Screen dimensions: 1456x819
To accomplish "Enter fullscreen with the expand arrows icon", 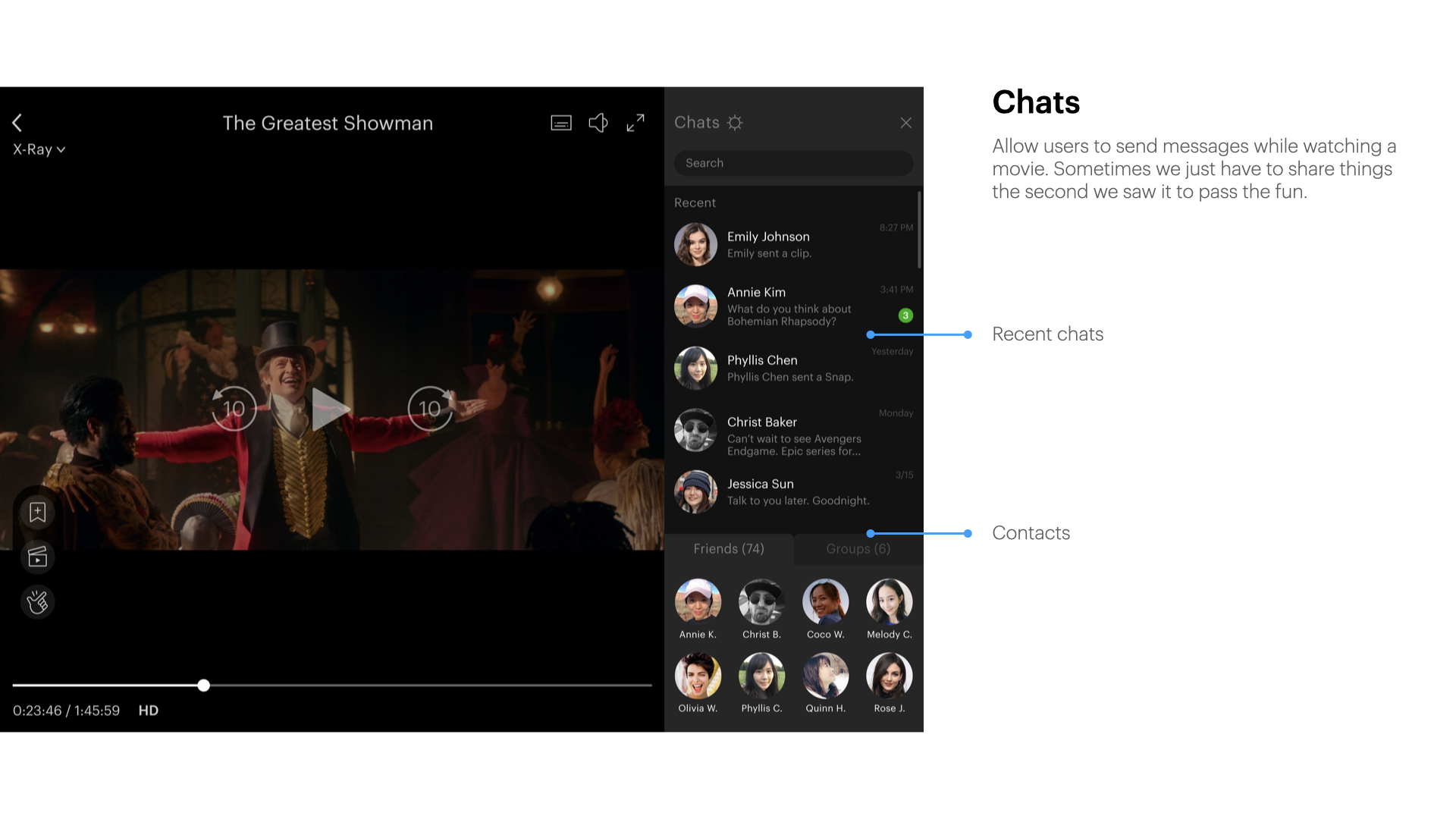I will pyautogui.click(x=635, y=123).
